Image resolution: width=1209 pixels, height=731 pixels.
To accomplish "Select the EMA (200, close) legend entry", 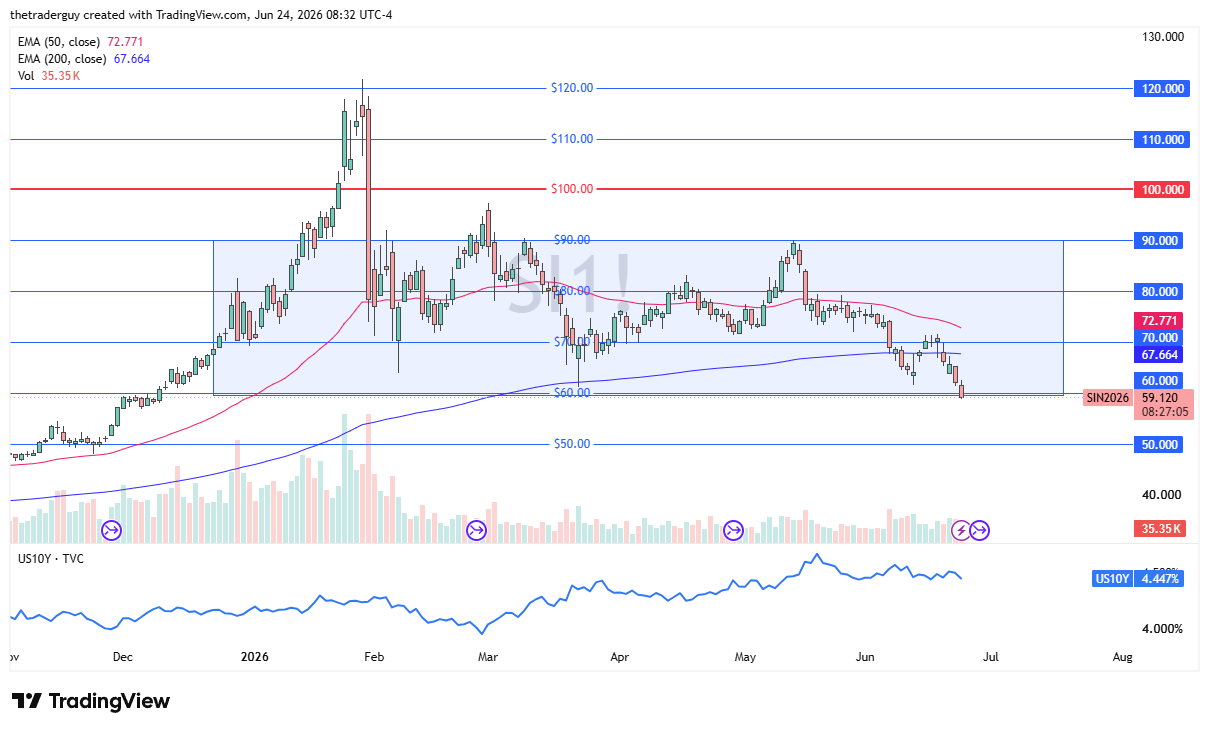I will tap(85, 59).
